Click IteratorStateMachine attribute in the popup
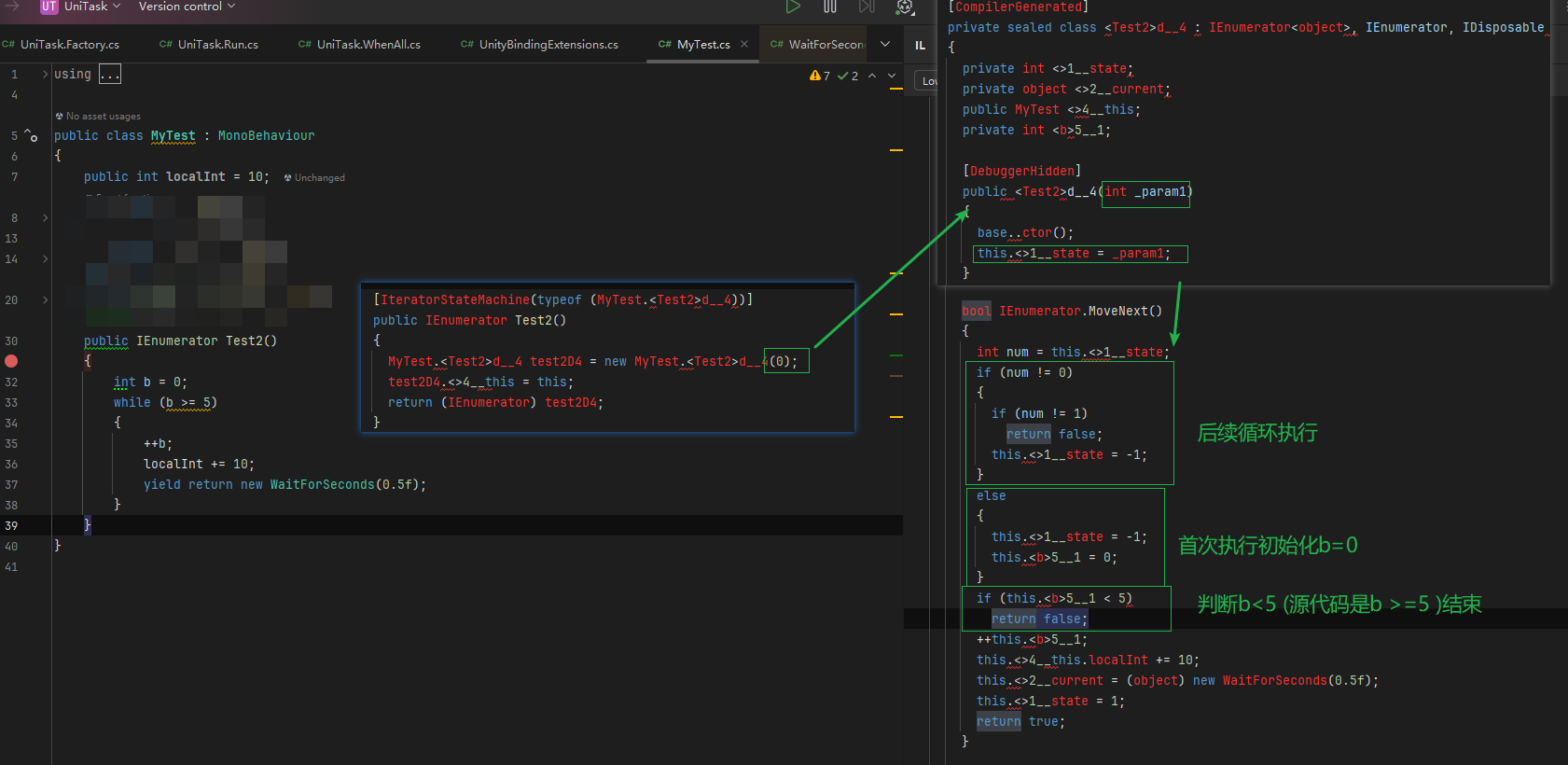1568x765 pixels. (563, 299)
